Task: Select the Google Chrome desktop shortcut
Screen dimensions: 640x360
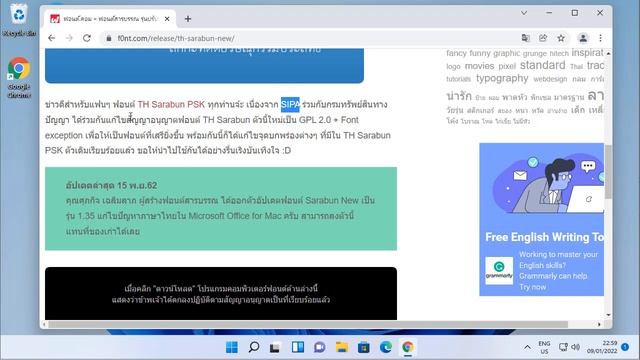Action: click(x=19, y=78)
